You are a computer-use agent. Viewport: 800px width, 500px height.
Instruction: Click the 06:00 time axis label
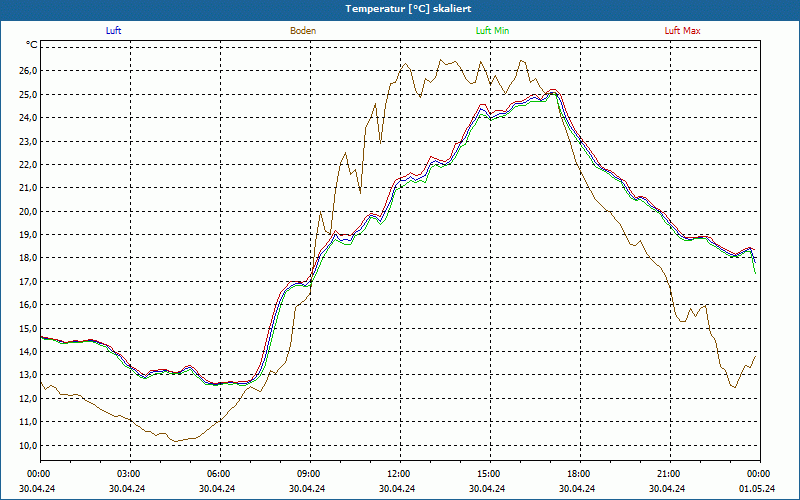click(x=220, y=474)
